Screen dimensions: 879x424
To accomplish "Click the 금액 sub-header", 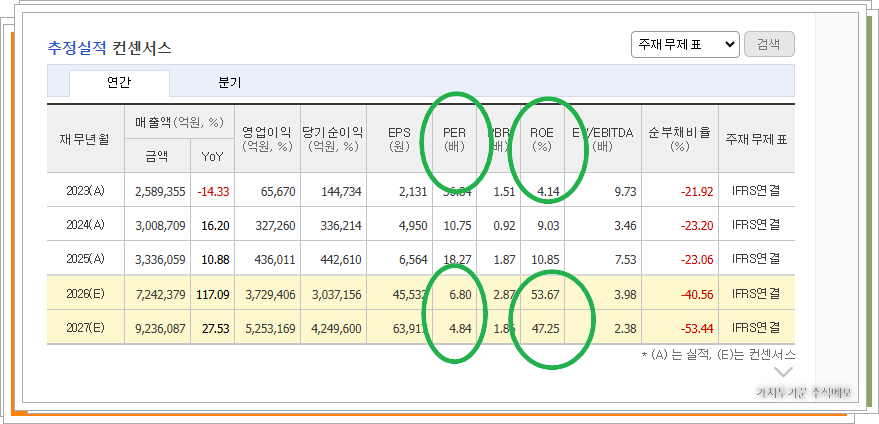I will pos(158,156).
